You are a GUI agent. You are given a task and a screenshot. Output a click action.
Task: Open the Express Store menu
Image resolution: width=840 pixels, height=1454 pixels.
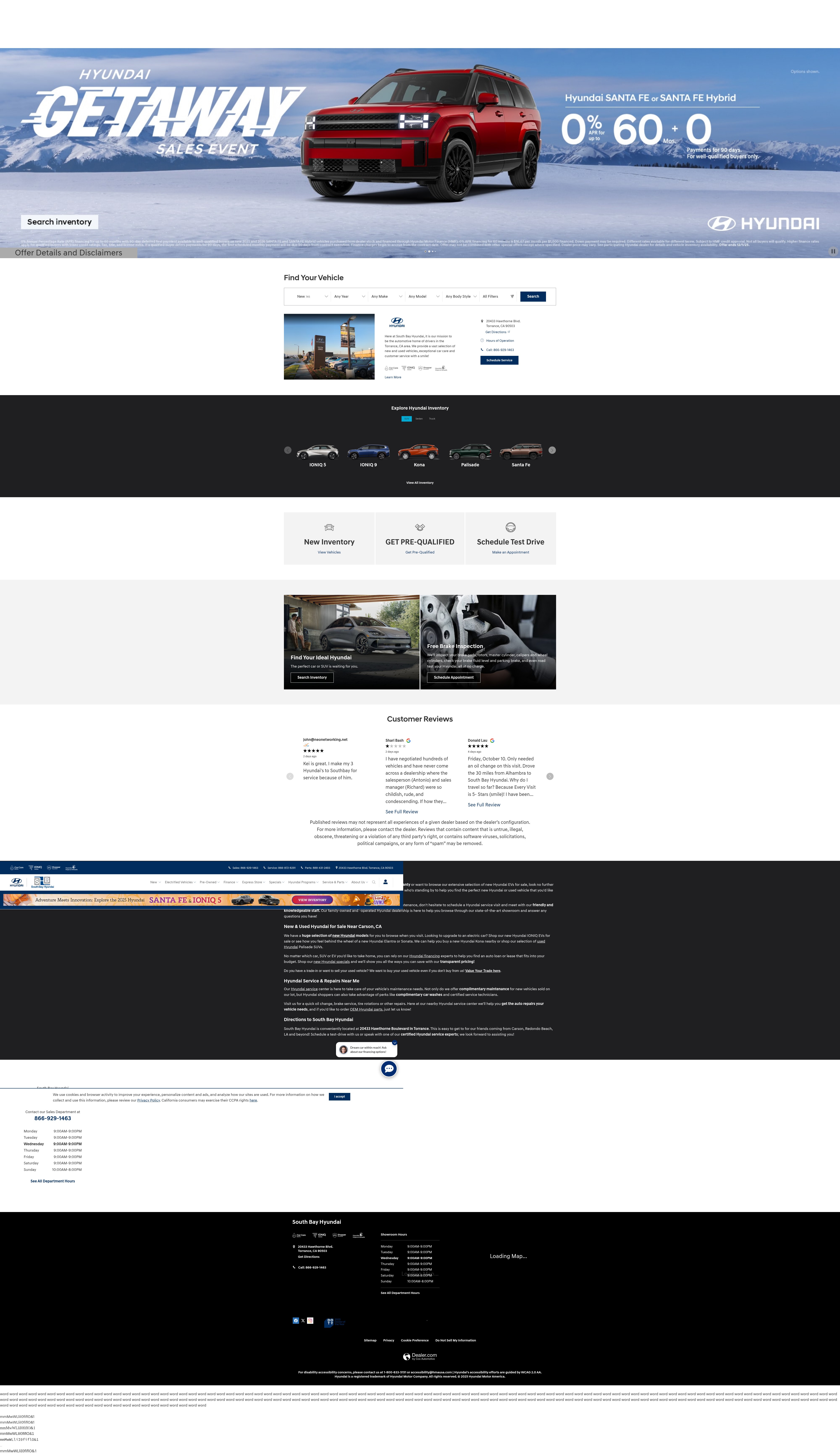254,882
